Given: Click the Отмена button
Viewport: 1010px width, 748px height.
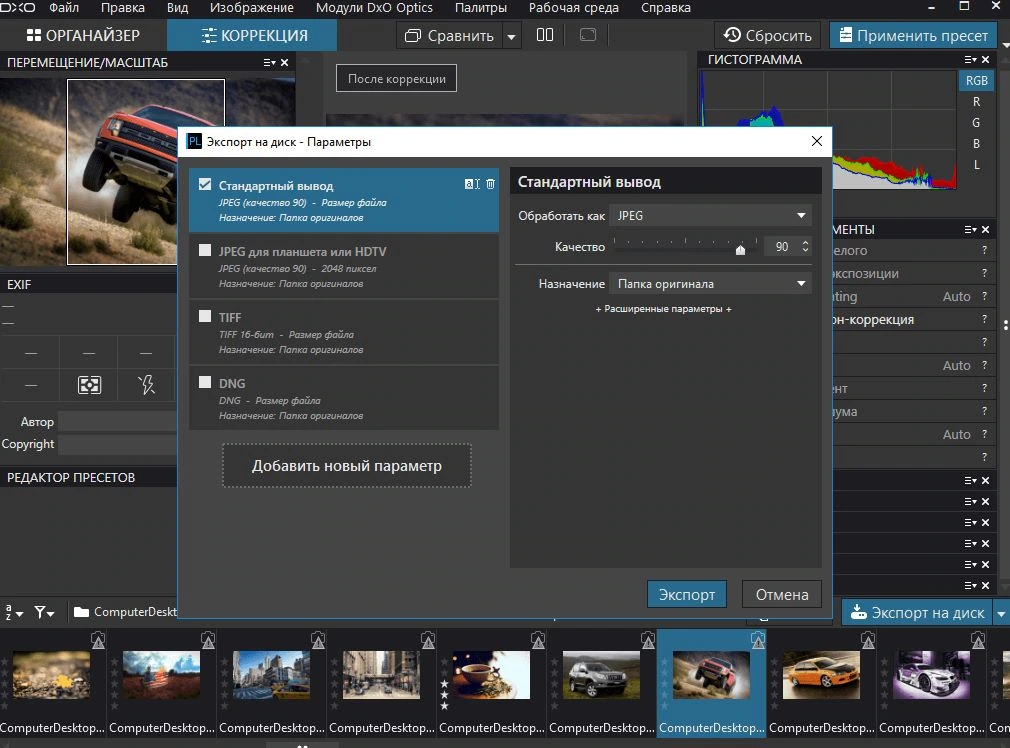Looking at the screenshot, I should click(x=782, y=595).
